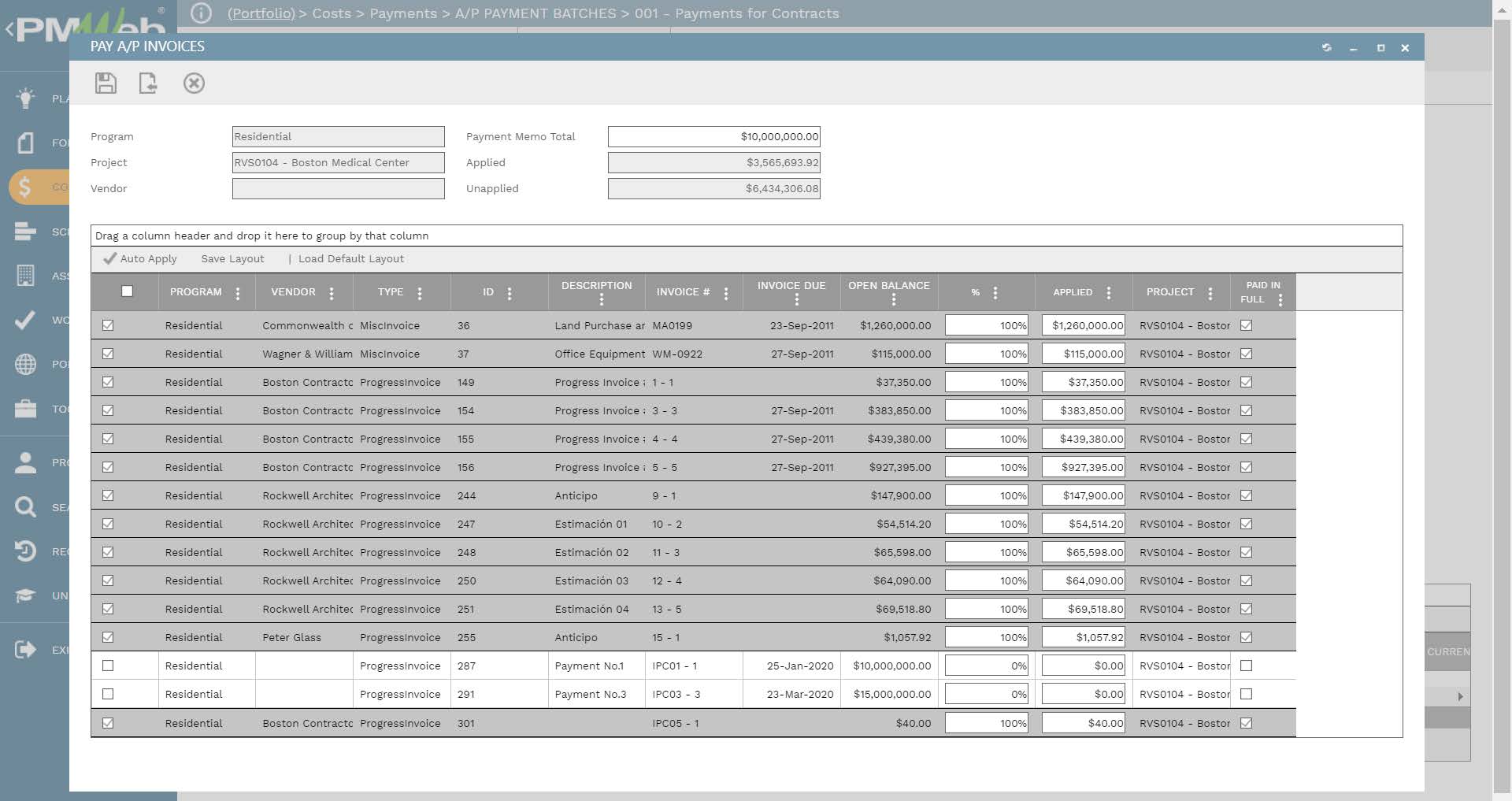Open INVOICE # column options menu
Screen dimensions: 1512x801
click(x=726, y=294)
